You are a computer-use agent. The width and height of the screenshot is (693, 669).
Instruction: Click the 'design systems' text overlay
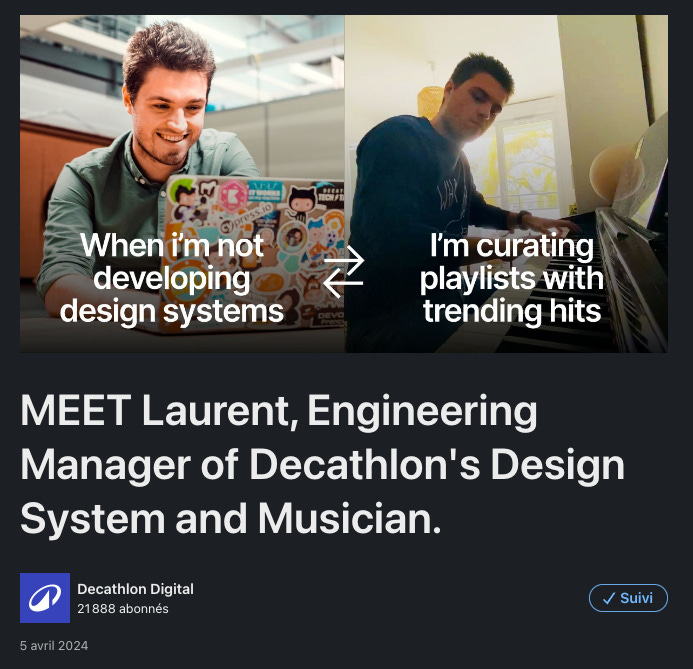[x=172, y=311]
